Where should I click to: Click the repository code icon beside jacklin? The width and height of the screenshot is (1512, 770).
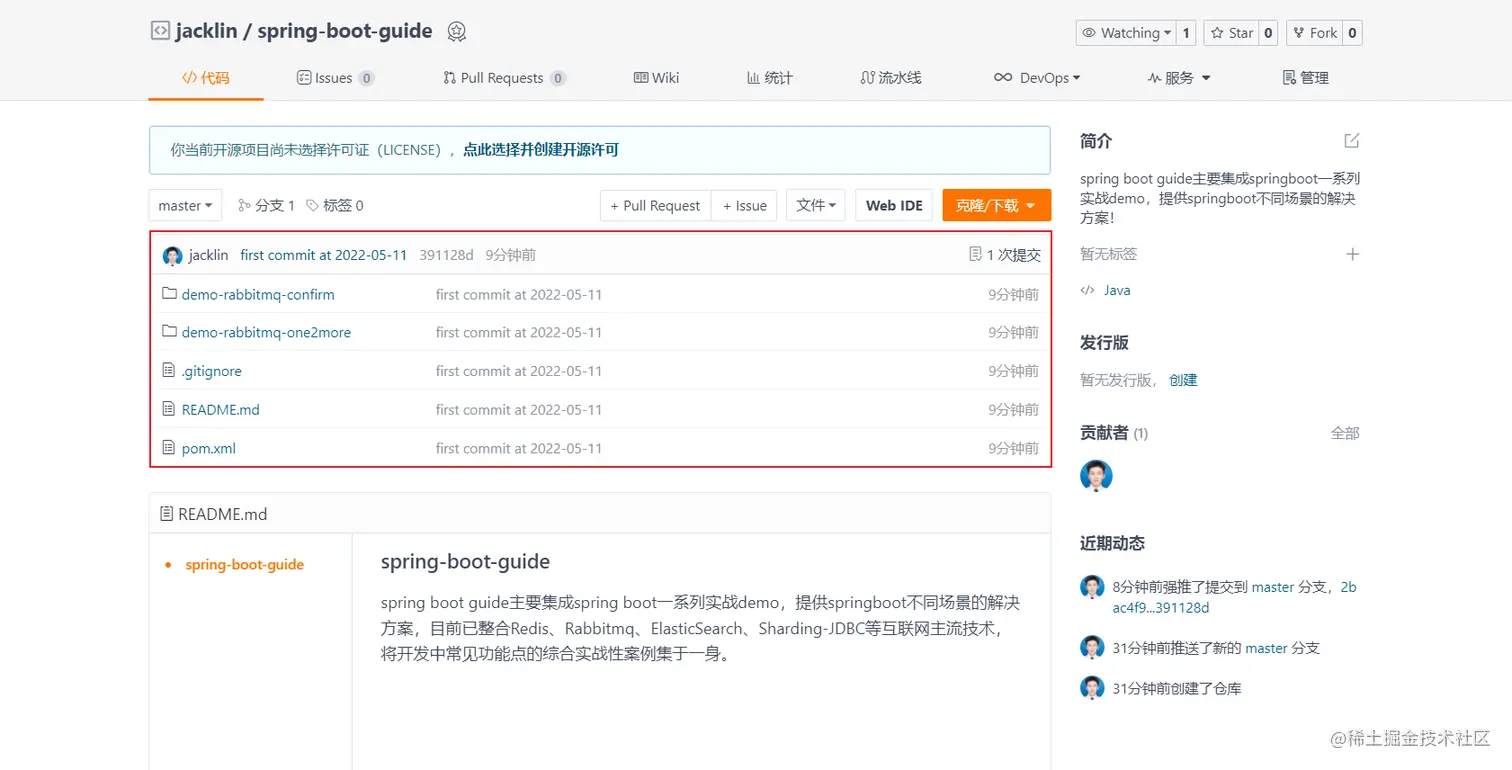point(160,31)
